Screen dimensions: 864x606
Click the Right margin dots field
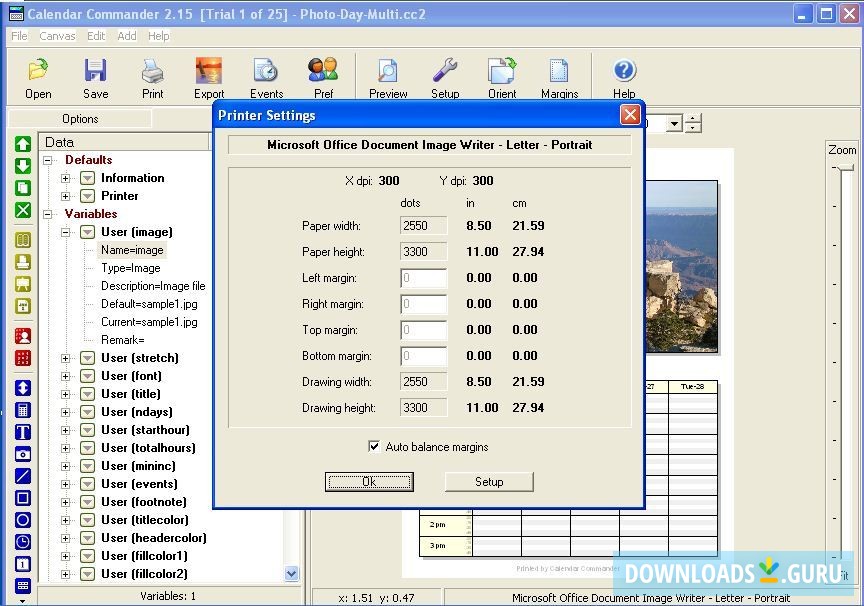[424, 304]
